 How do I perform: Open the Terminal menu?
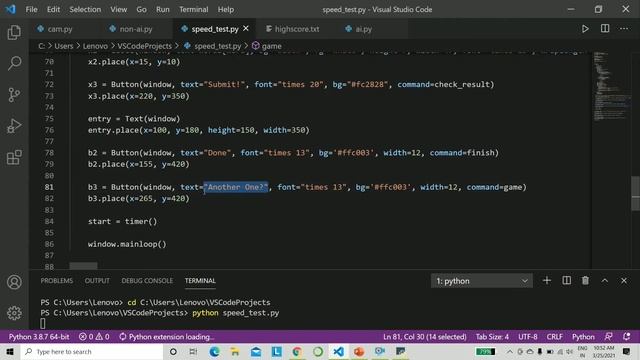click(193, 9)
